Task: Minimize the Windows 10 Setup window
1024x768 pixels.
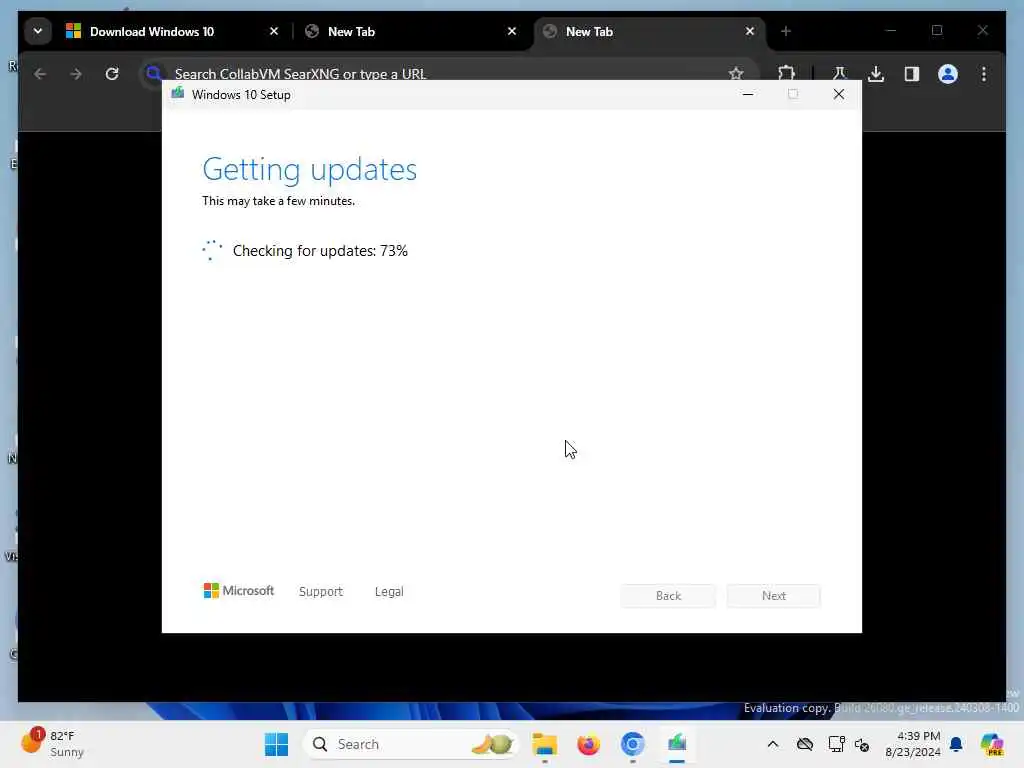Action: point(748,95)
